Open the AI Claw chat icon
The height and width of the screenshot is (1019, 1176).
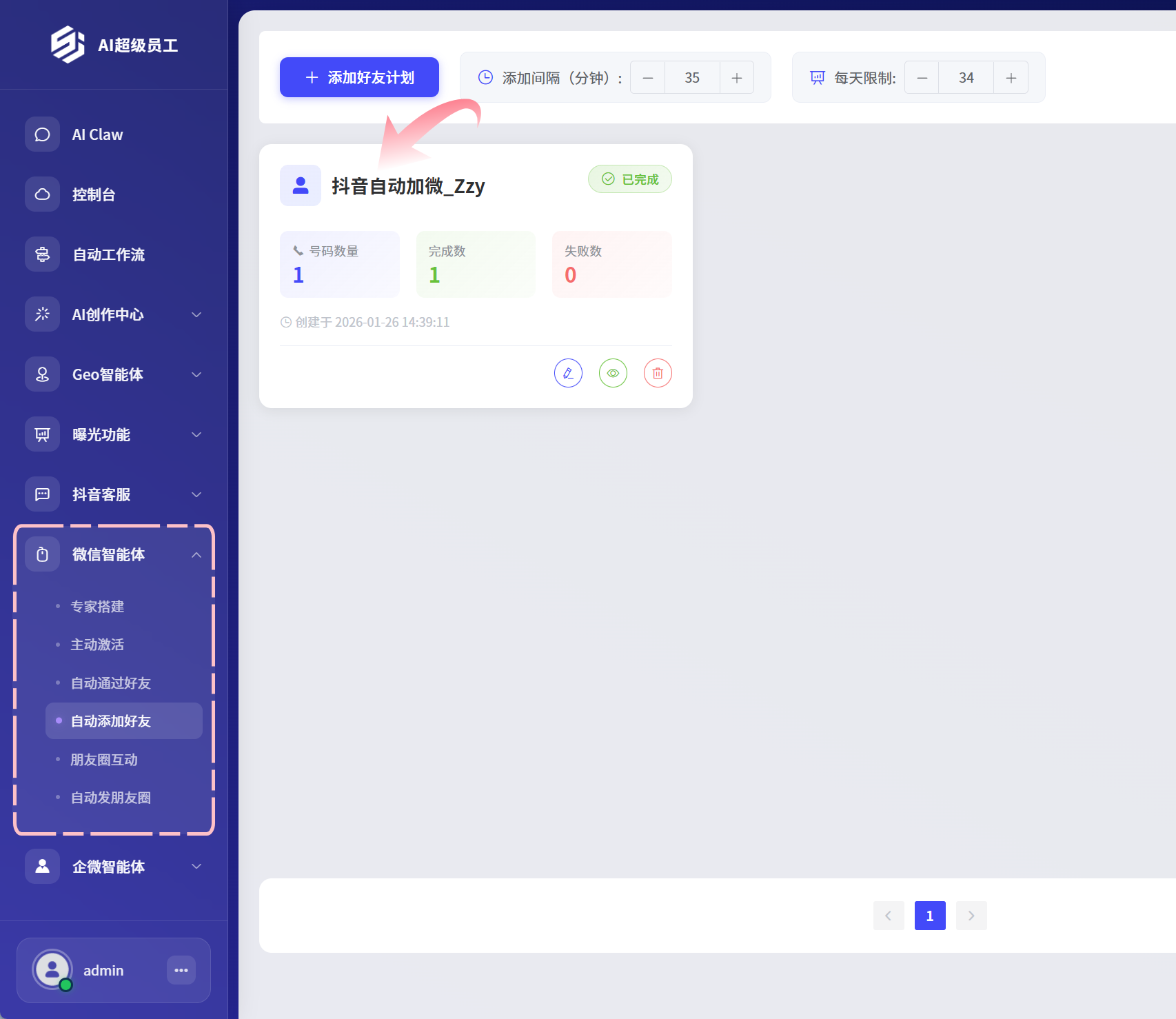pyautogui.click(x=42, y=134)
